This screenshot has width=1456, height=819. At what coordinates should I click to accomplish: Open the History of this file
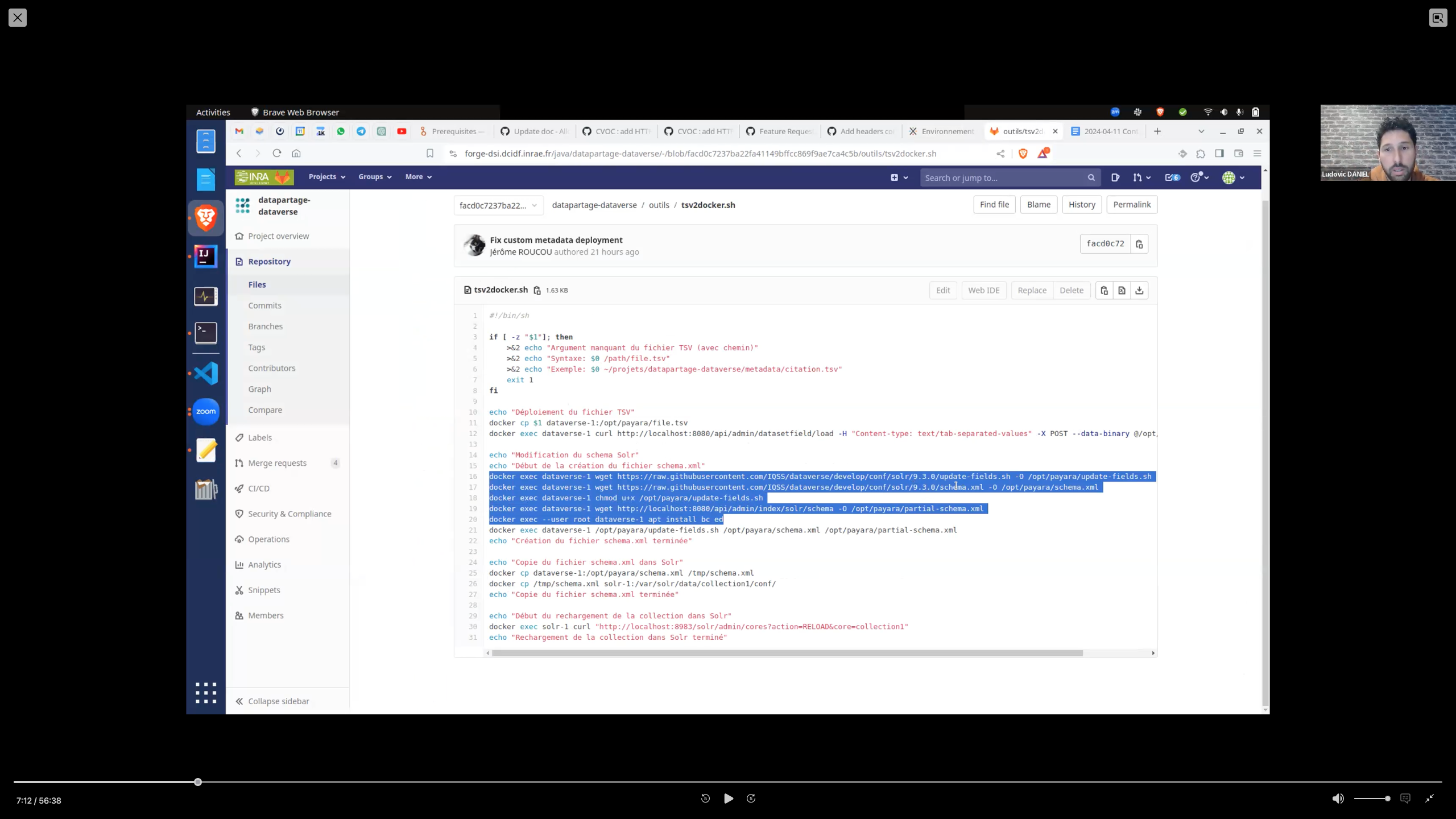[x=1081, y=205]
